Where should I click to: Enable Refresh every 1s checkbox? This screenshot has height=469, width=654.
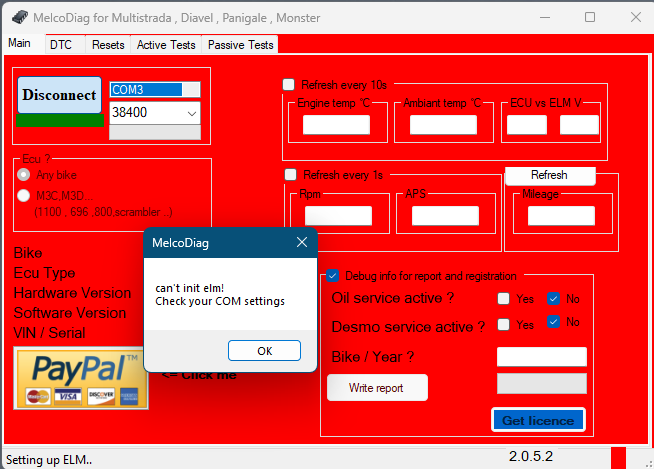click(x=290, y=174)
